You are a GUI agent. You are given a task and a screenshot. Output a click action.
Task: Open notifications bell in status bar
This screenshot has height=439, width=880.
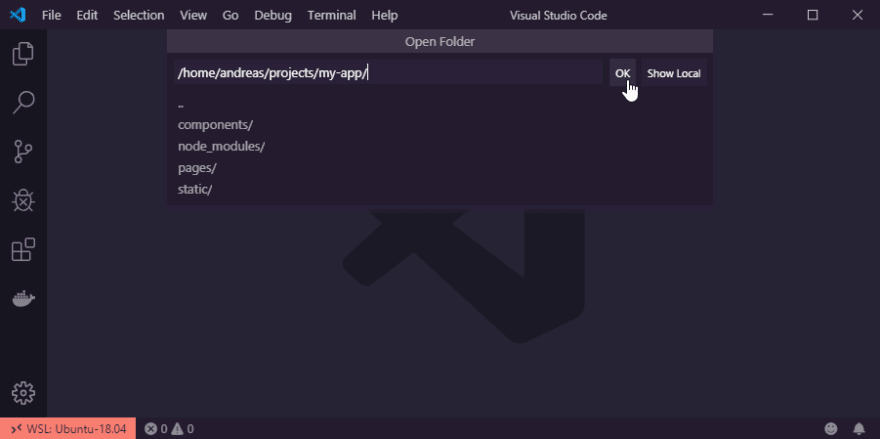859,429
